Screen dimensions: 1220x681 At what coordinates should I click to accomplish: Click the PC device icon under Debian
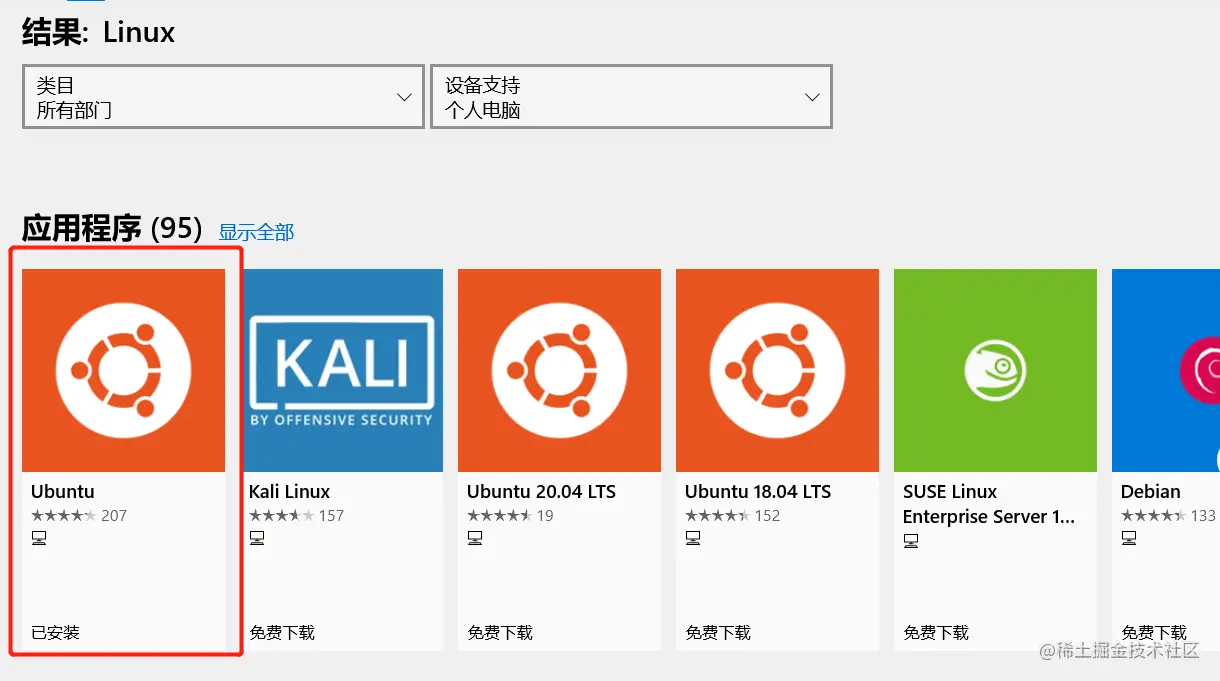pyautogui.click(x=1129, y=539)
